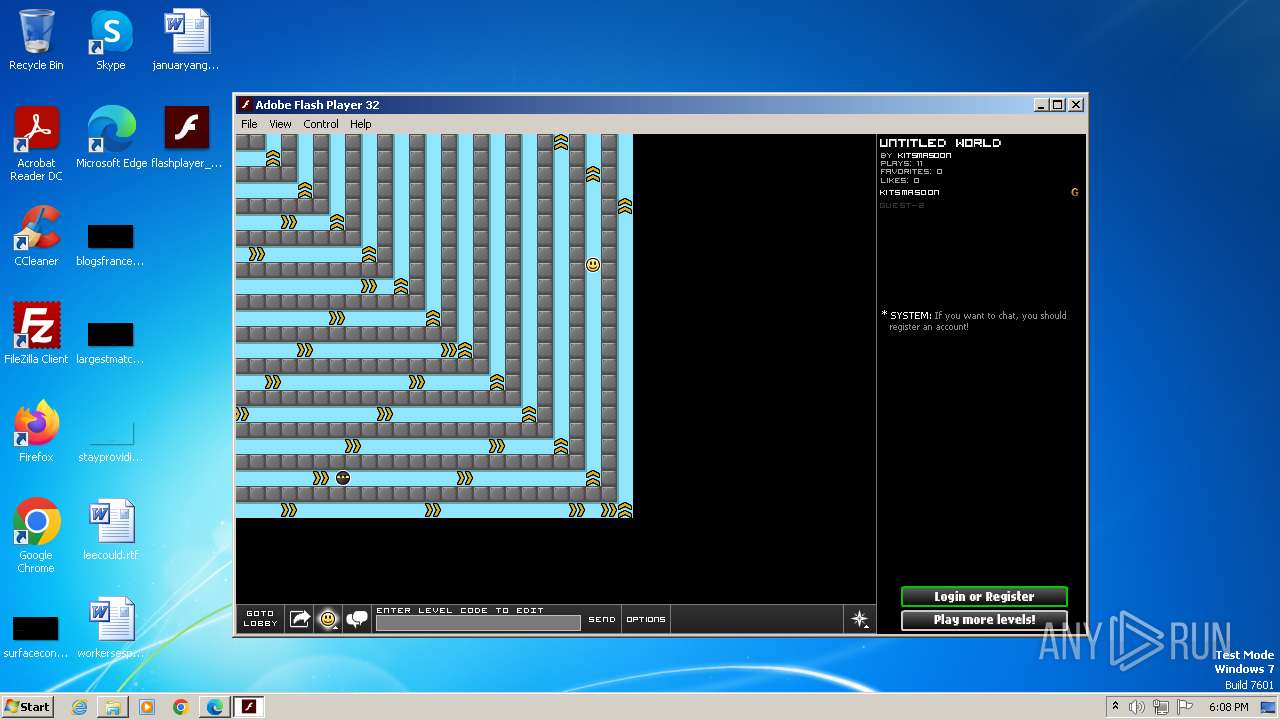Viewport: 1280px width, 720px height.
Task: Click Play more levels button
Action: pyautogui.click(x=984, y=620)
